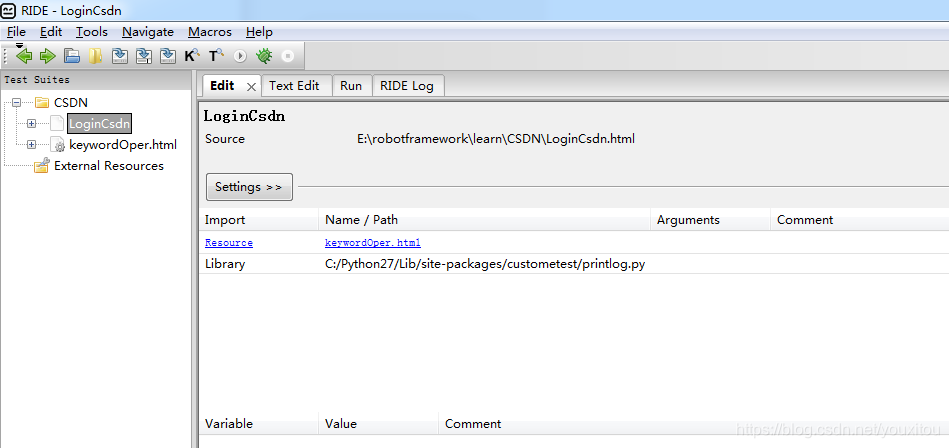Run tests in debug mode with bug icon

point(264,56)
